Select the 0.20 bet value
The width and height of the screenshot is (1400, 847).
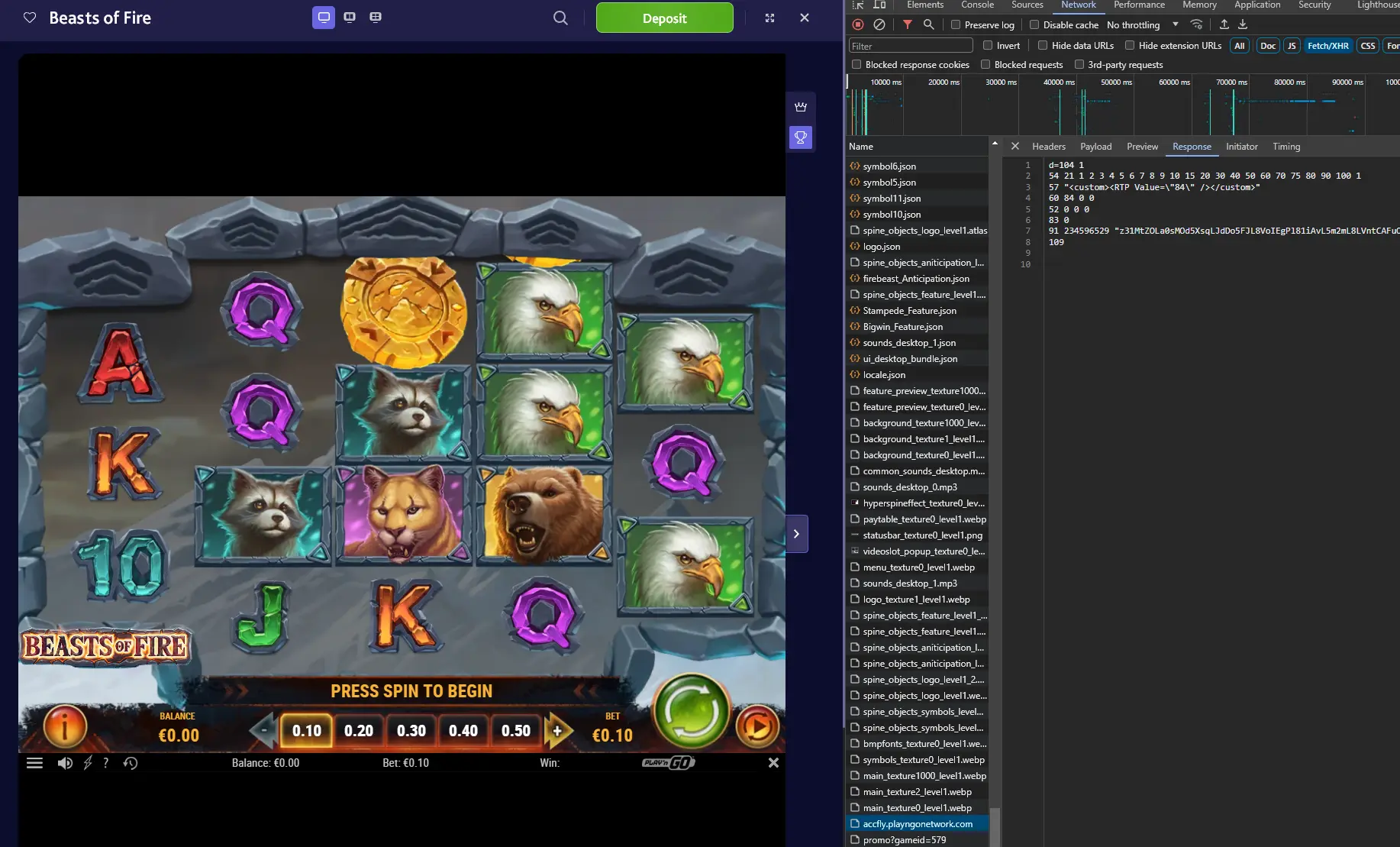(x=359, y=731)
